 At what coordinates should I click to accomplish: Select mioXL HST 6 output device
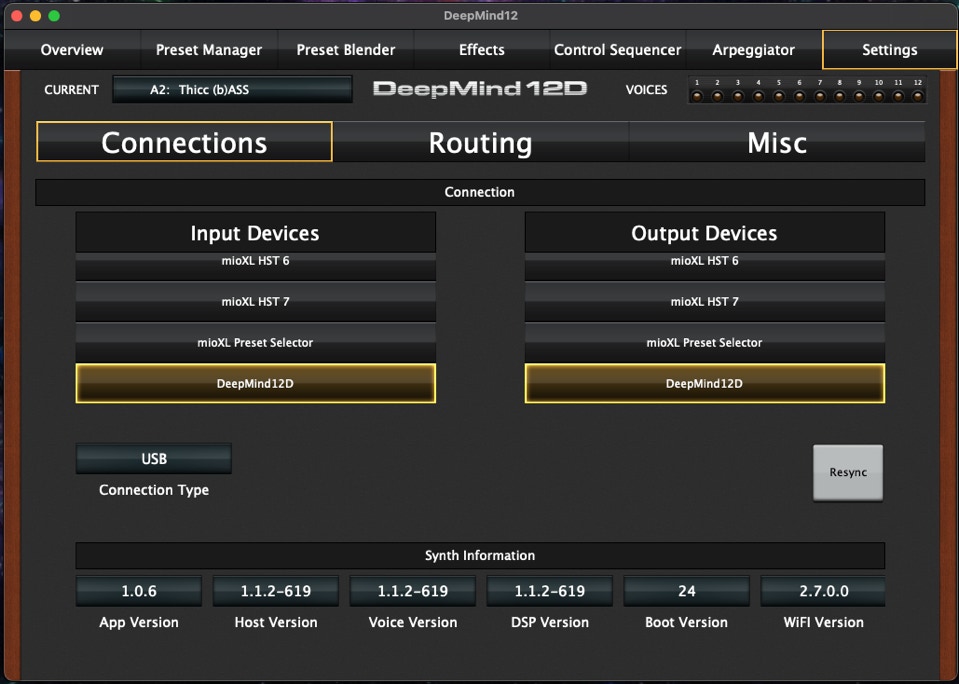click(x=705, y=267)
